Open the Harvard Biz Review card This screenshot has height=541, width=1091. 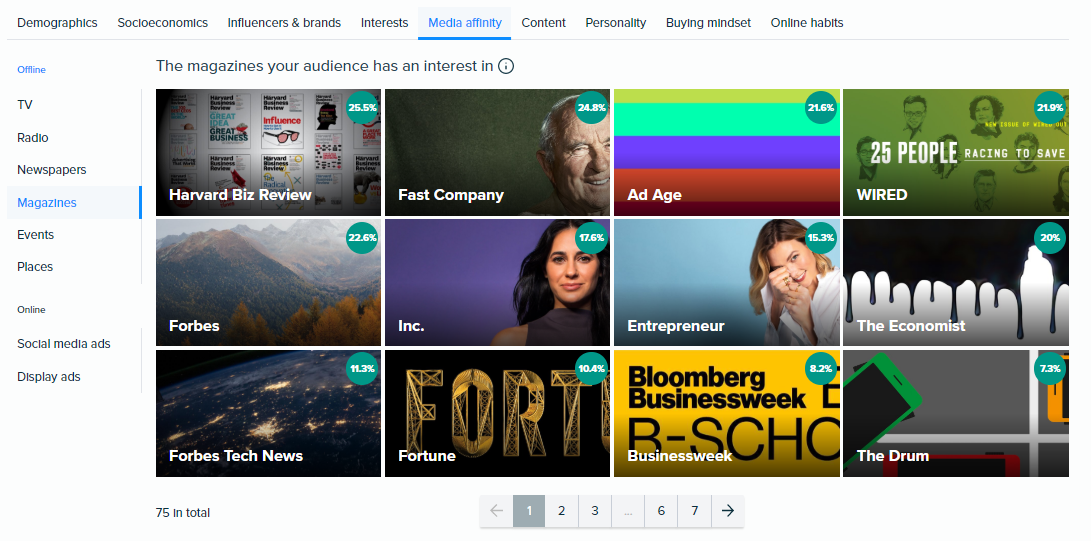coord(268,152)
